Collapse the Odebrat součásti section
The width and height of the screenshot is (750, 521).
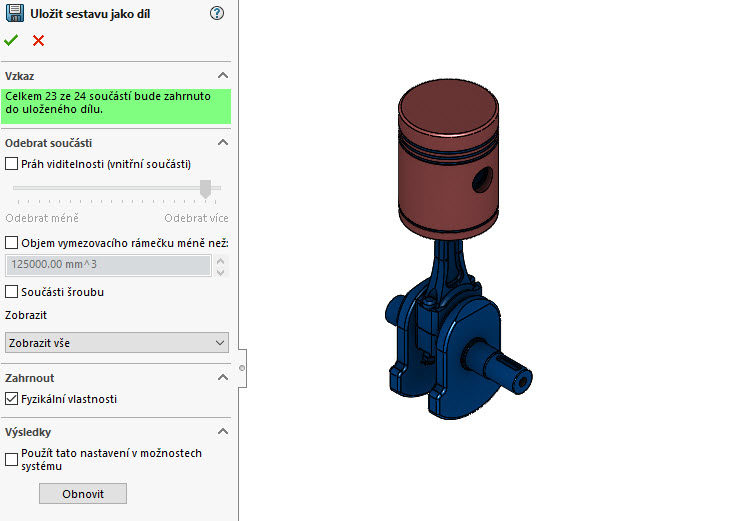[222, 143]
